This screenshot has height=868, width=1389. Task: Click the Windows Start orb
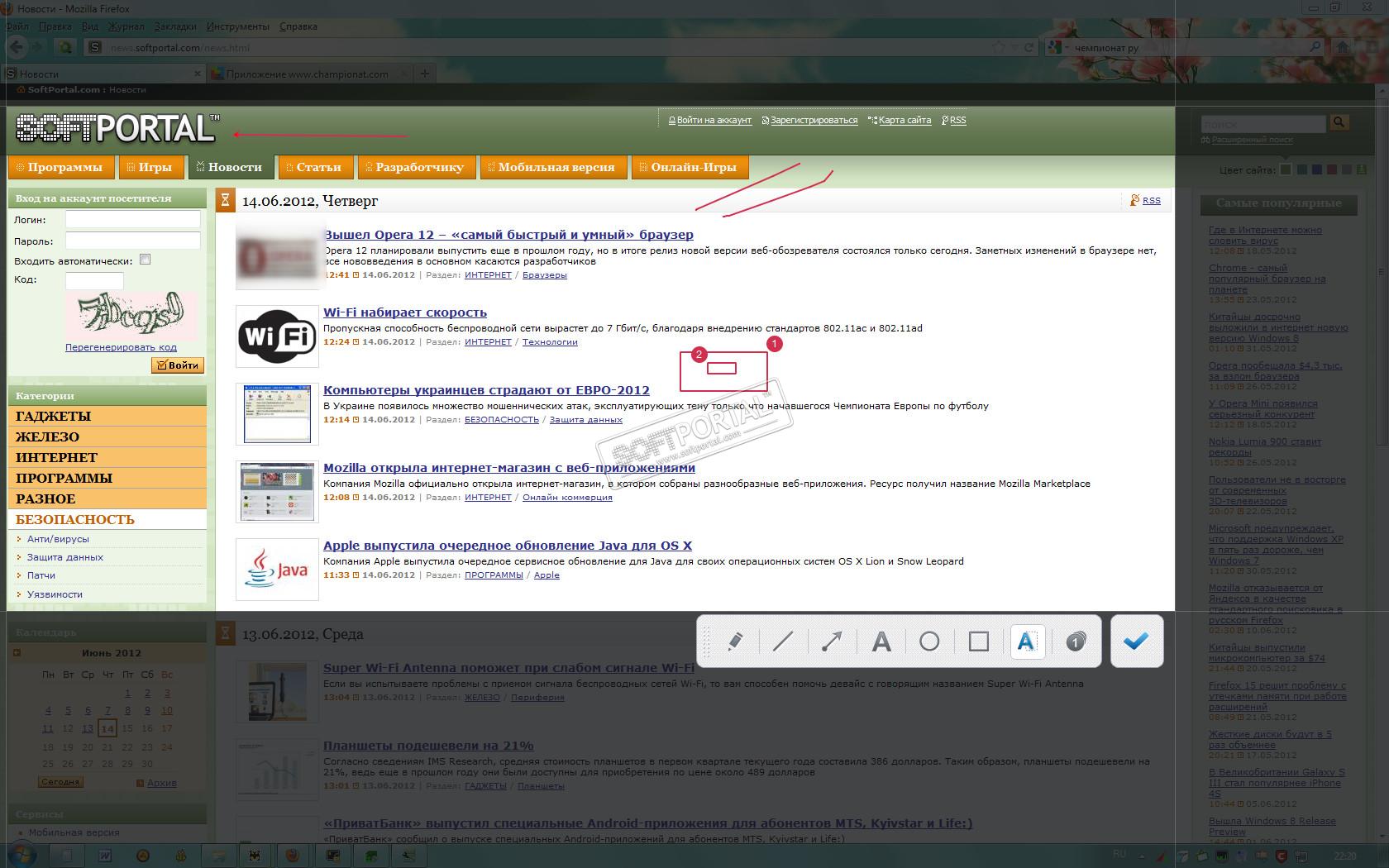23,855
